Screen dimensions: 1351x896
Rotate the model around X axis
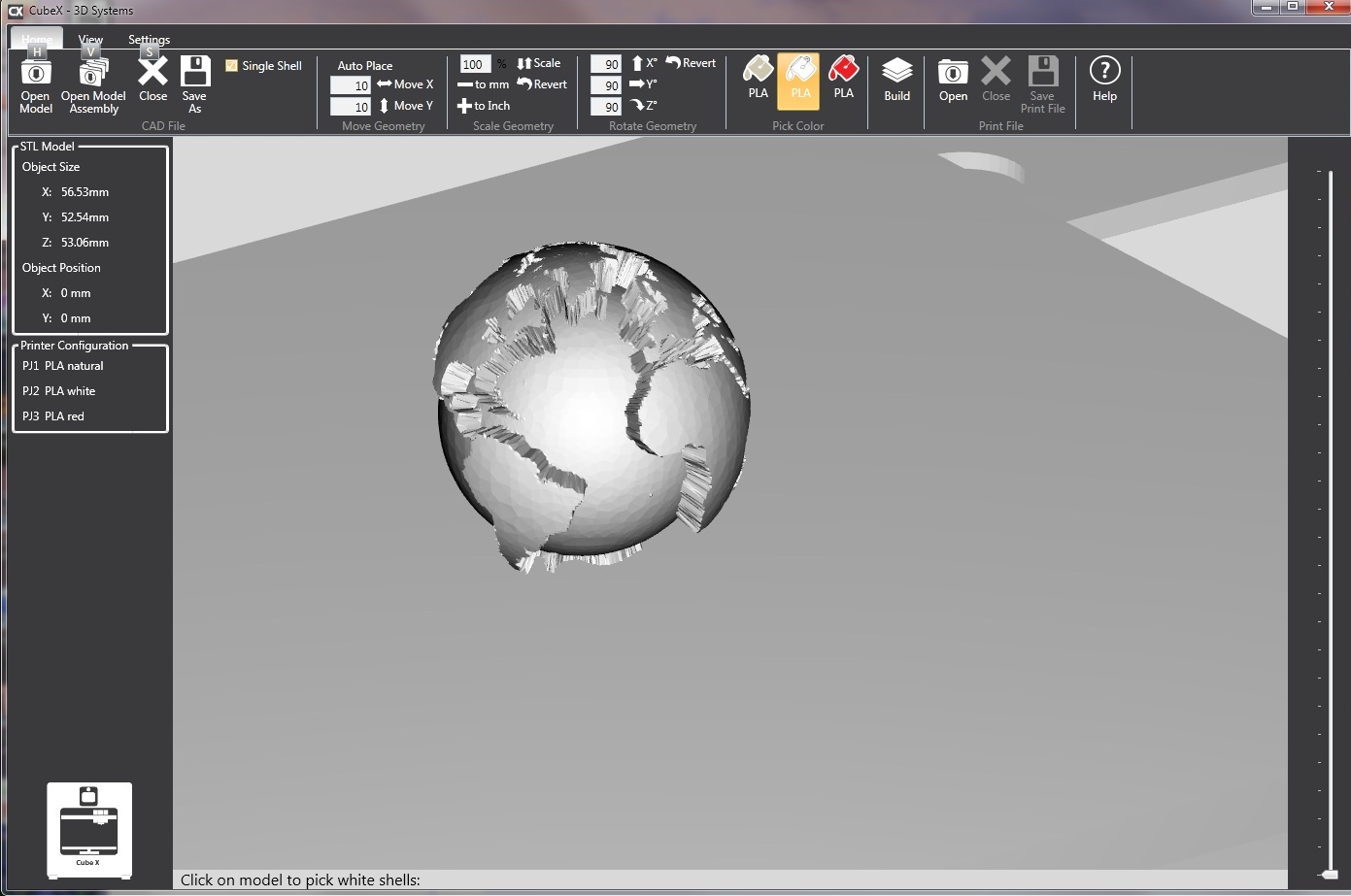click(644, 63)
